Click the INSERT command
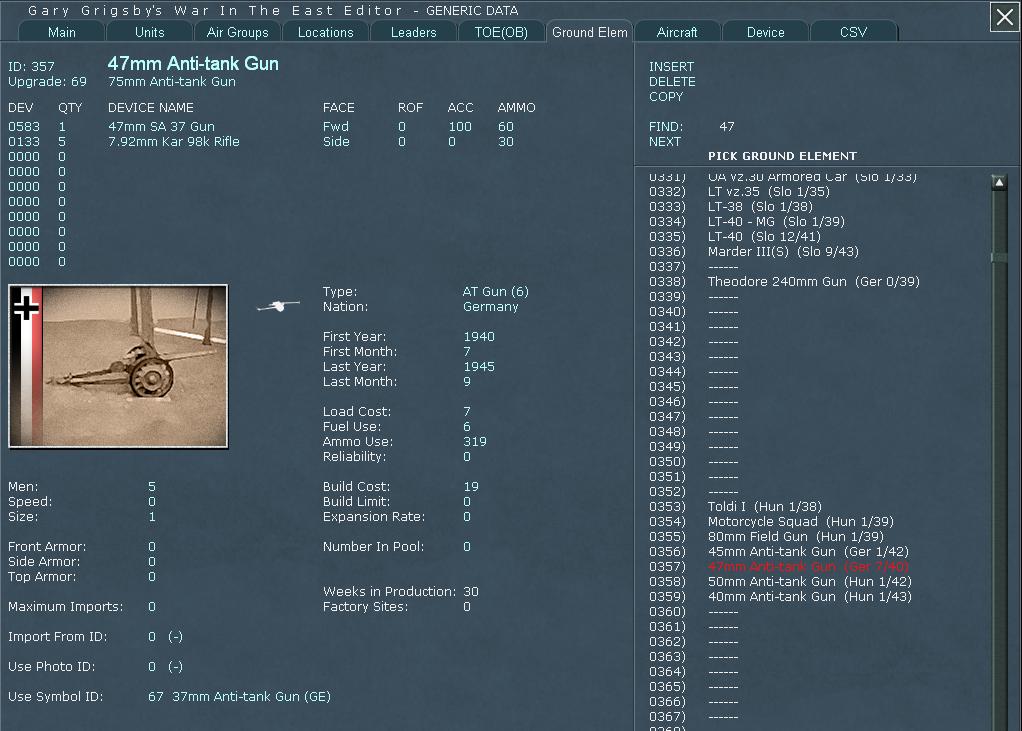Screen dimensions: 1022x731 tap(671, 66)
